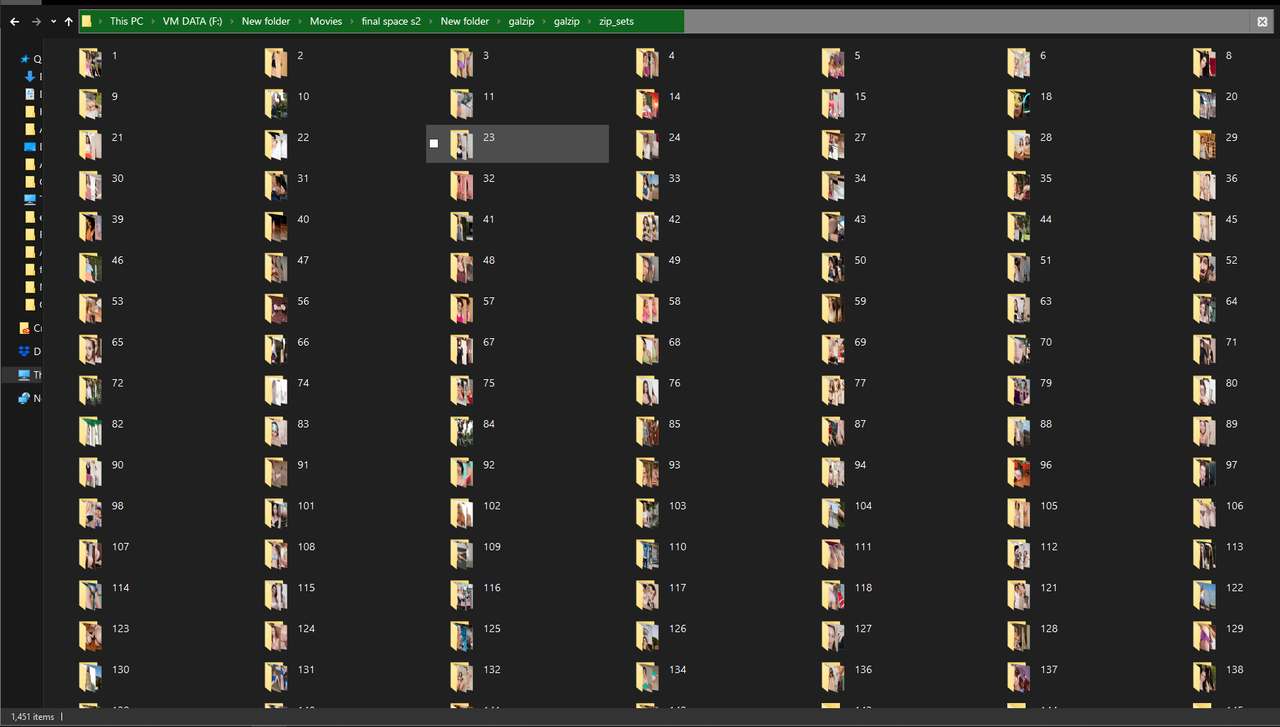Go up one folder level

[68, 21]
